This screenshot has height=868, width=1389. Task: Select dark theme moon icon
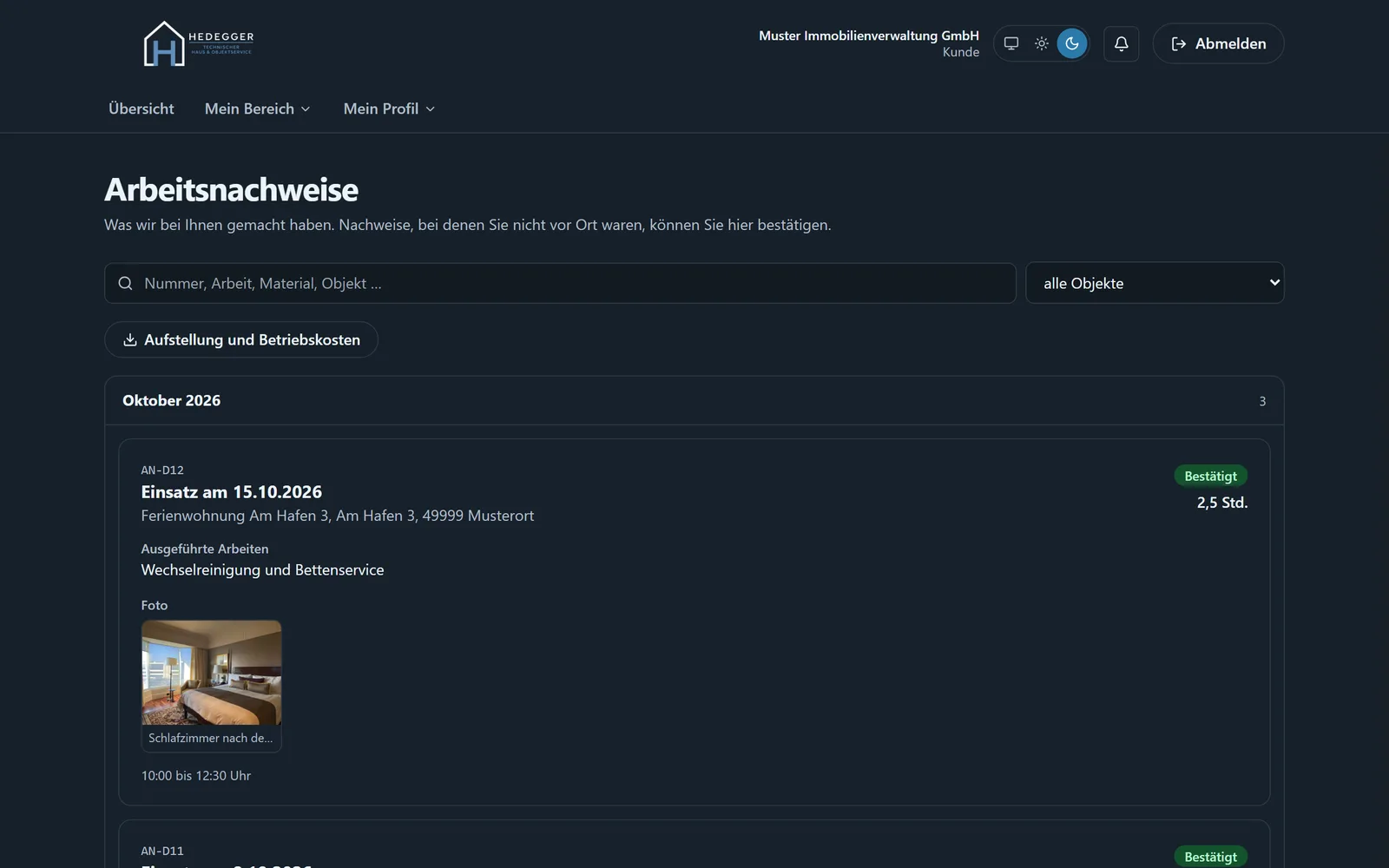pyautogui.click(x=1072, y=43)
